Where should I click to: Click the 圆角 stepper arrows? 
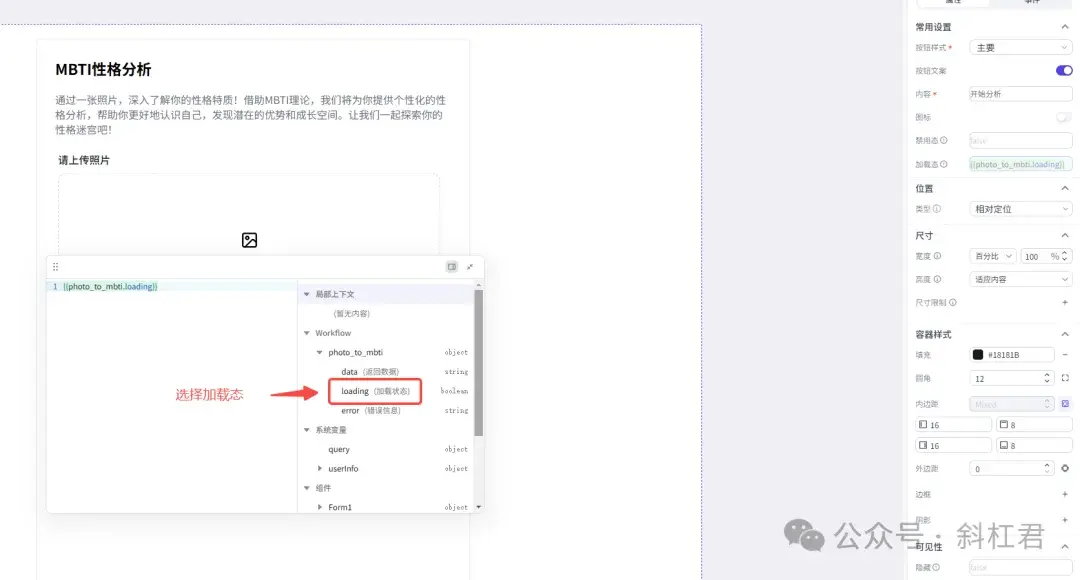[1047, 378]
